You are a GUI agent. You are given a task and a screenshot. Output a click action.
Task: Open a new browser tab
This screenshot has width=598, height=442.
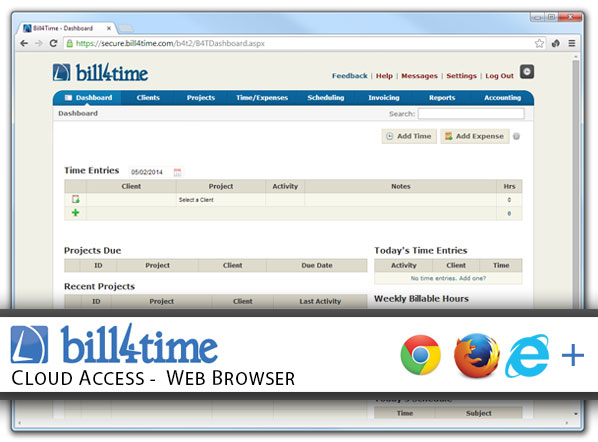click(125, 28)
